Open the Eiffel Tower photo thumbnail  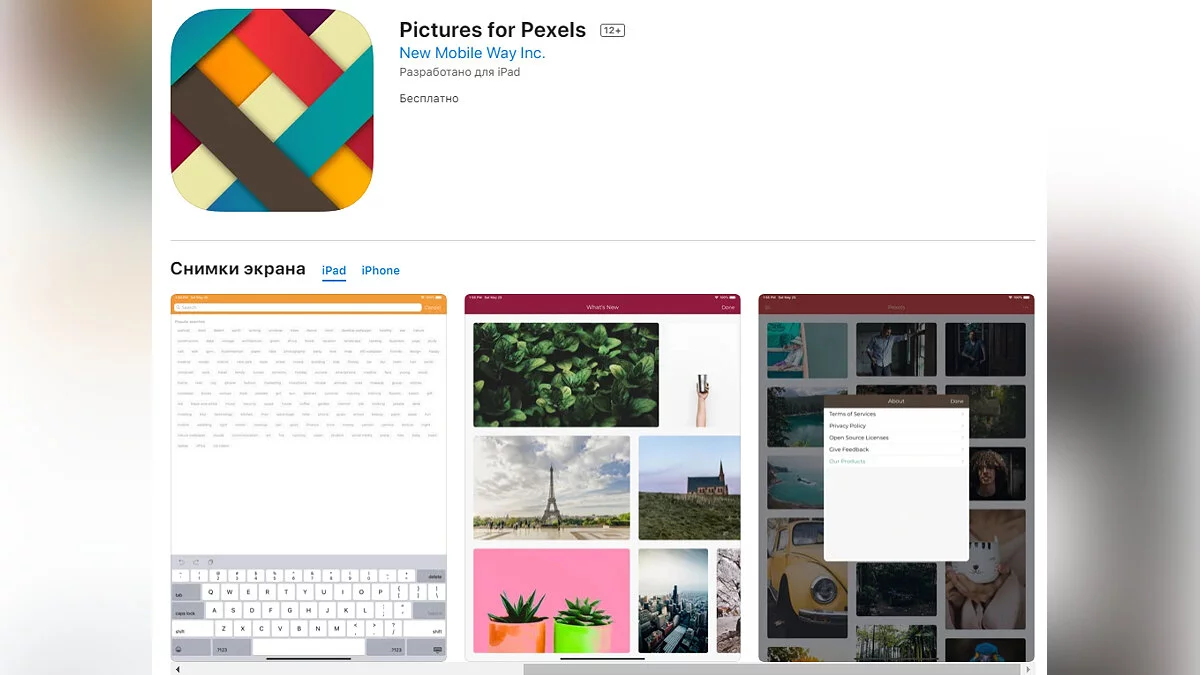[551, 487]
